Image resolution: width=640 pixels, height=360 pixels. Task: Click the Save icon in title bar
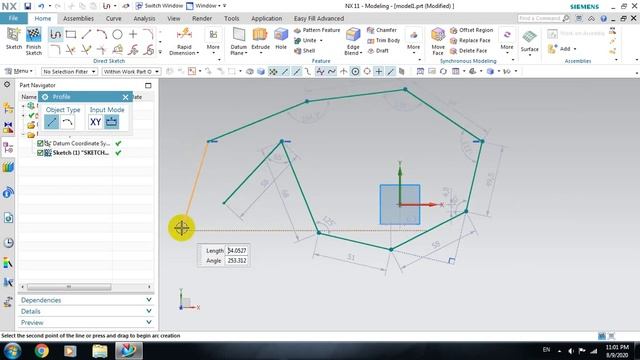(x=27, y=6)
